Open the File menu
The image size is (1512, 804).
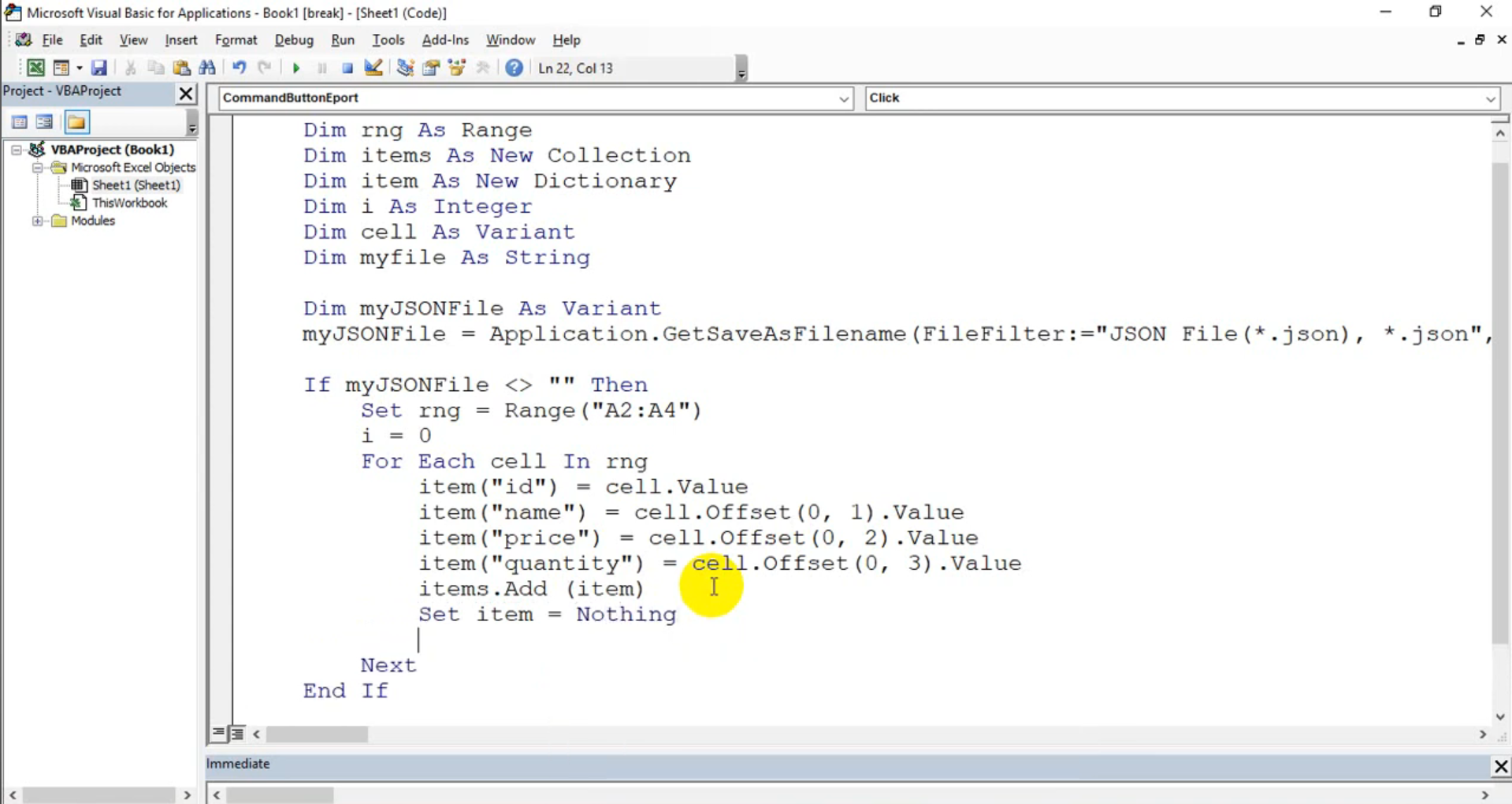(x=53, y=40)
